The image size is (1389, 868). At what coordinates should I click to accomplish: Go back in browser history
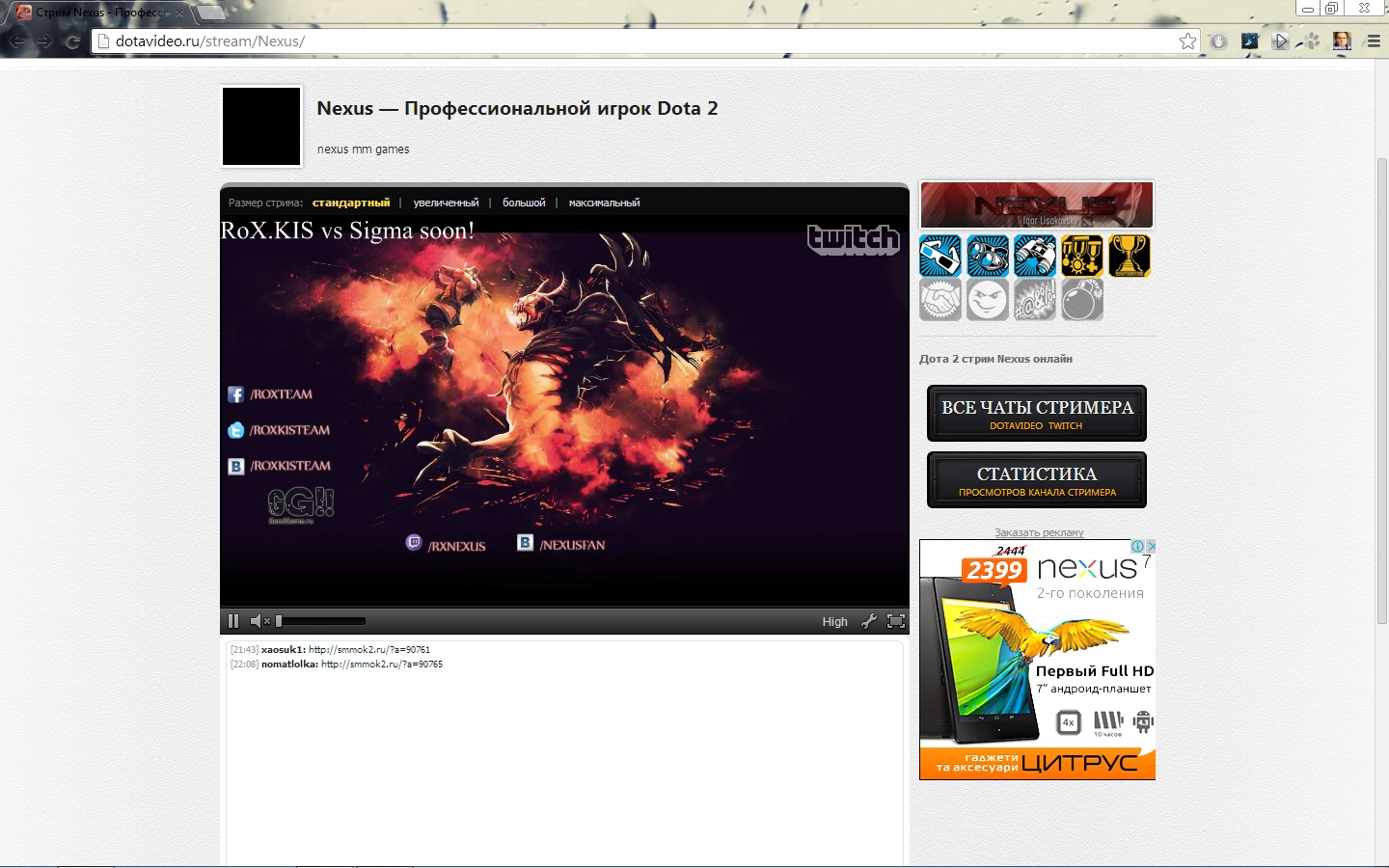(16, 41)
